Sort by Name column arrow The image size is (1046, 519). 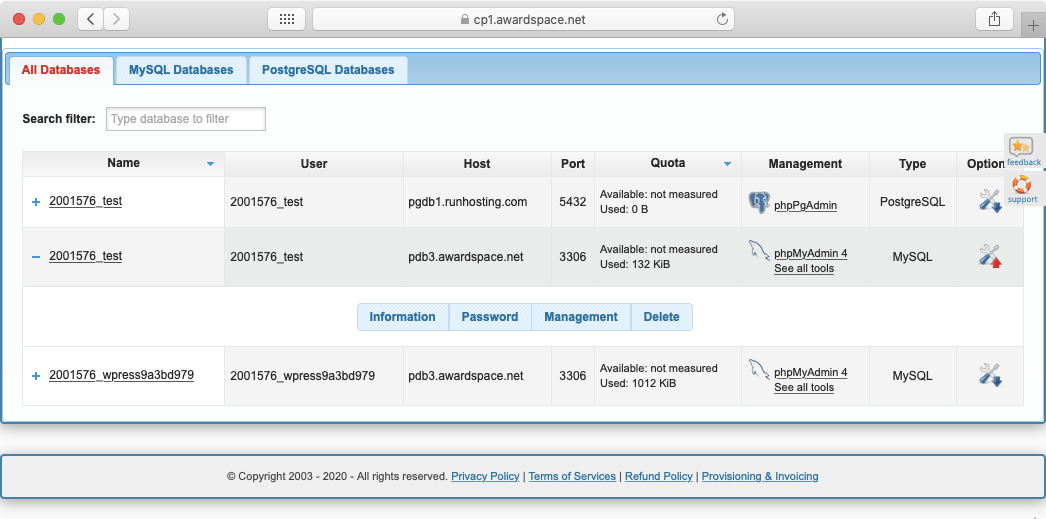[210, 163]
